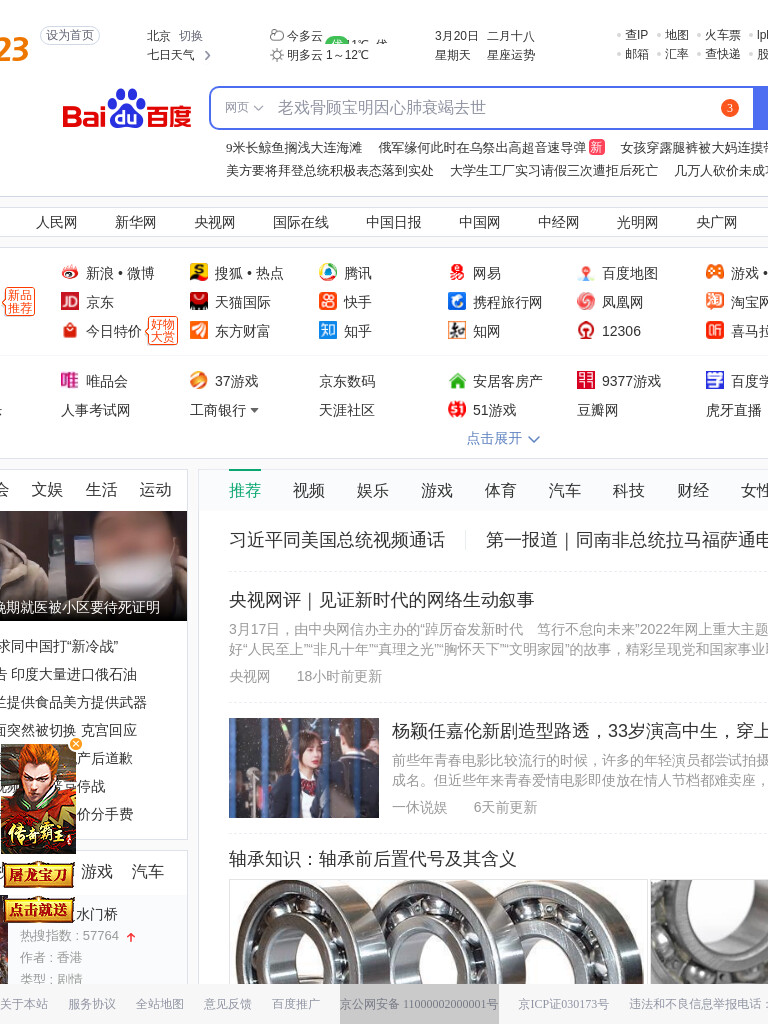
Task: Open the 豆瓣网 link
Action: pyautogui.click(x=598, y=410)
